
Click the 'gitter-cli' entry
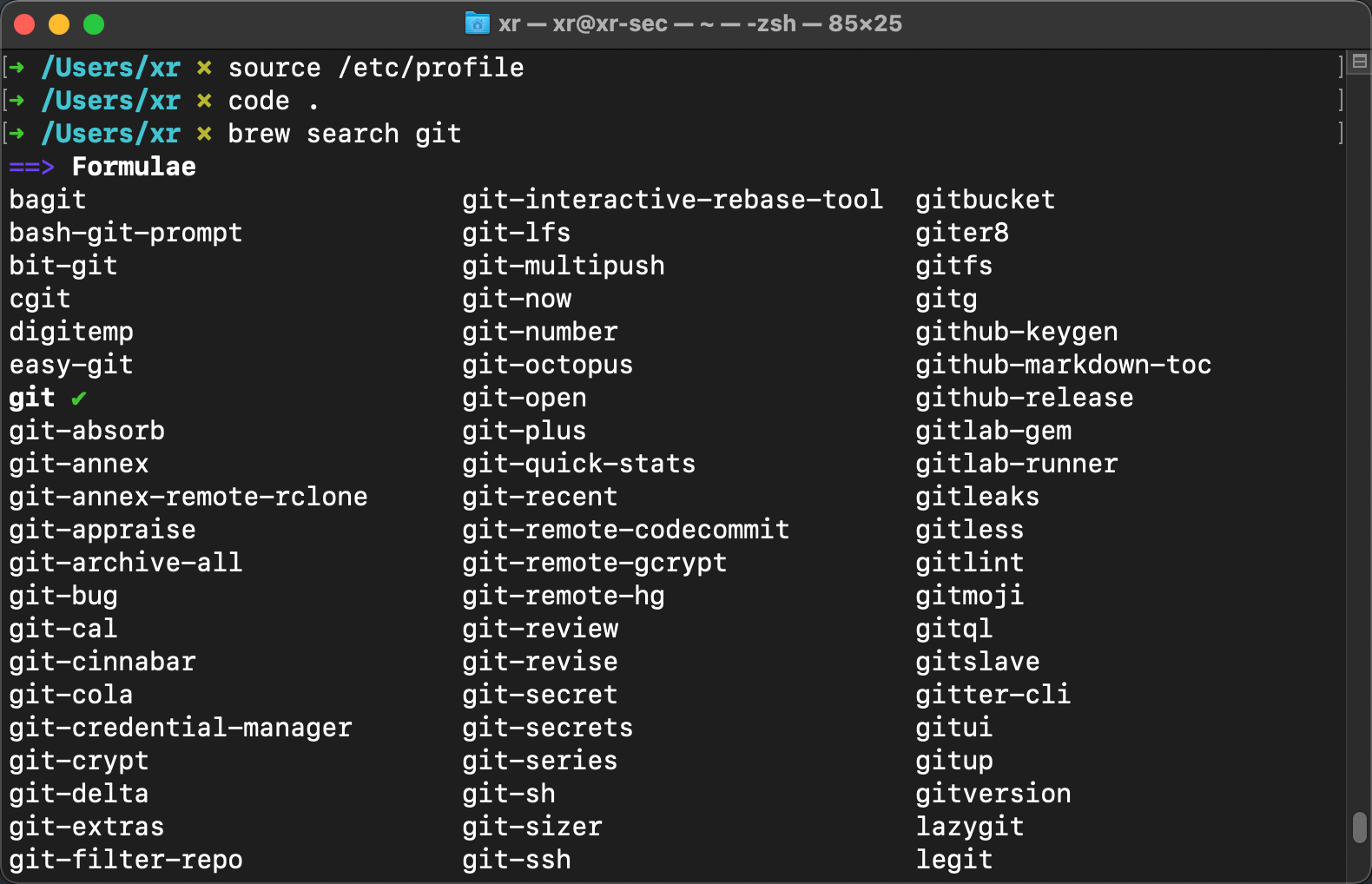click(x=993, y=695)
